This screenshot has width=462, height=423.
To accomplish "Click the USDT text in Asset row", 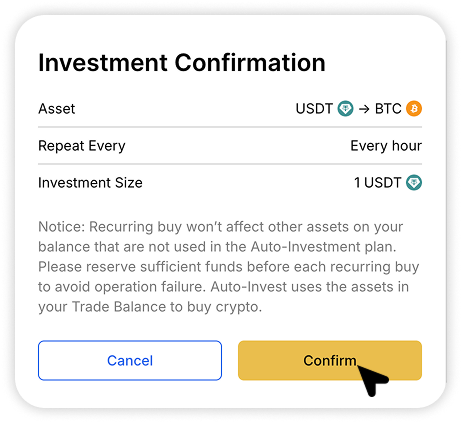I will [x=314, y=109].
